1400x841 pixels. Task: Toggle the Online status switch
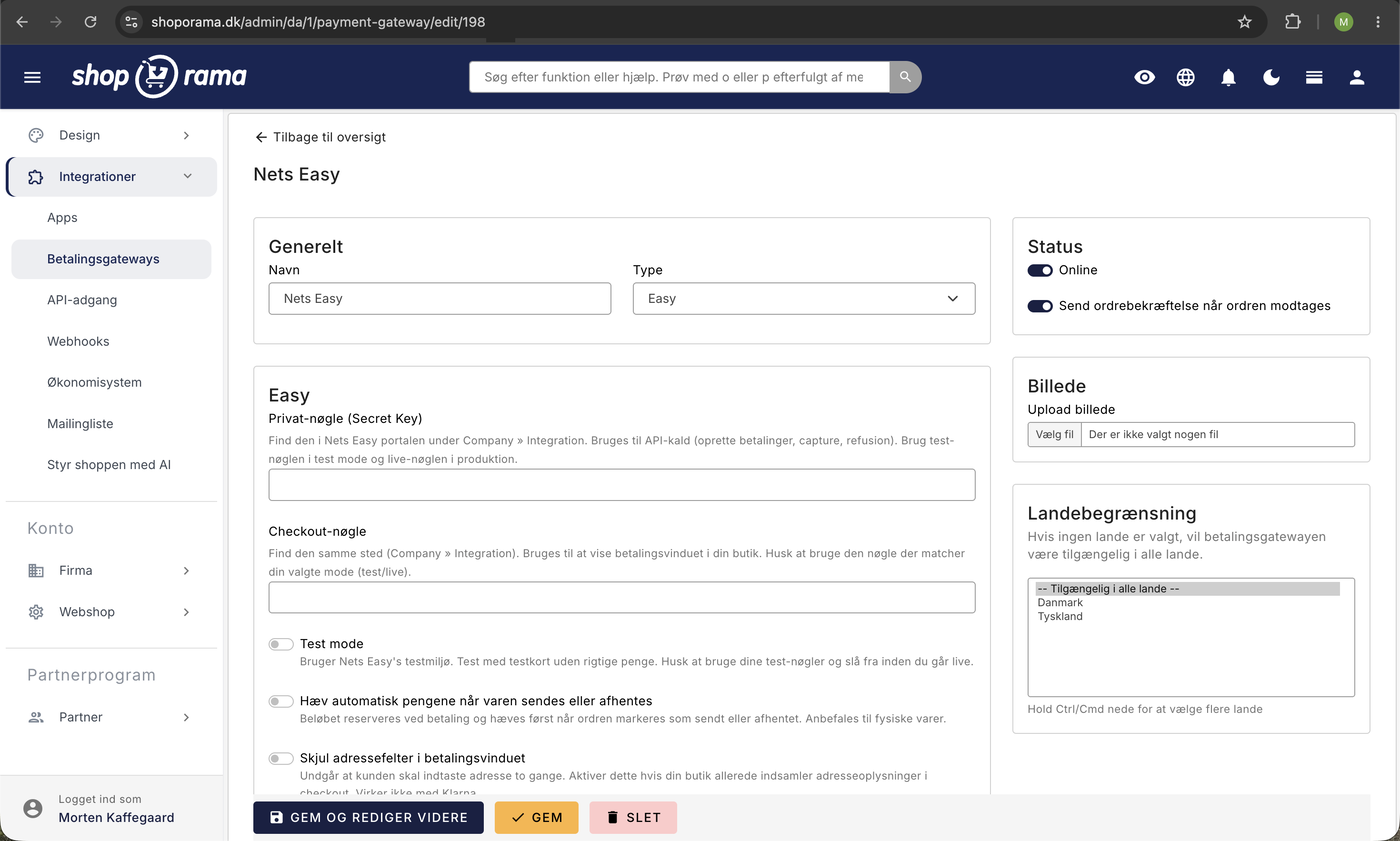click(x=1040, y=270)
